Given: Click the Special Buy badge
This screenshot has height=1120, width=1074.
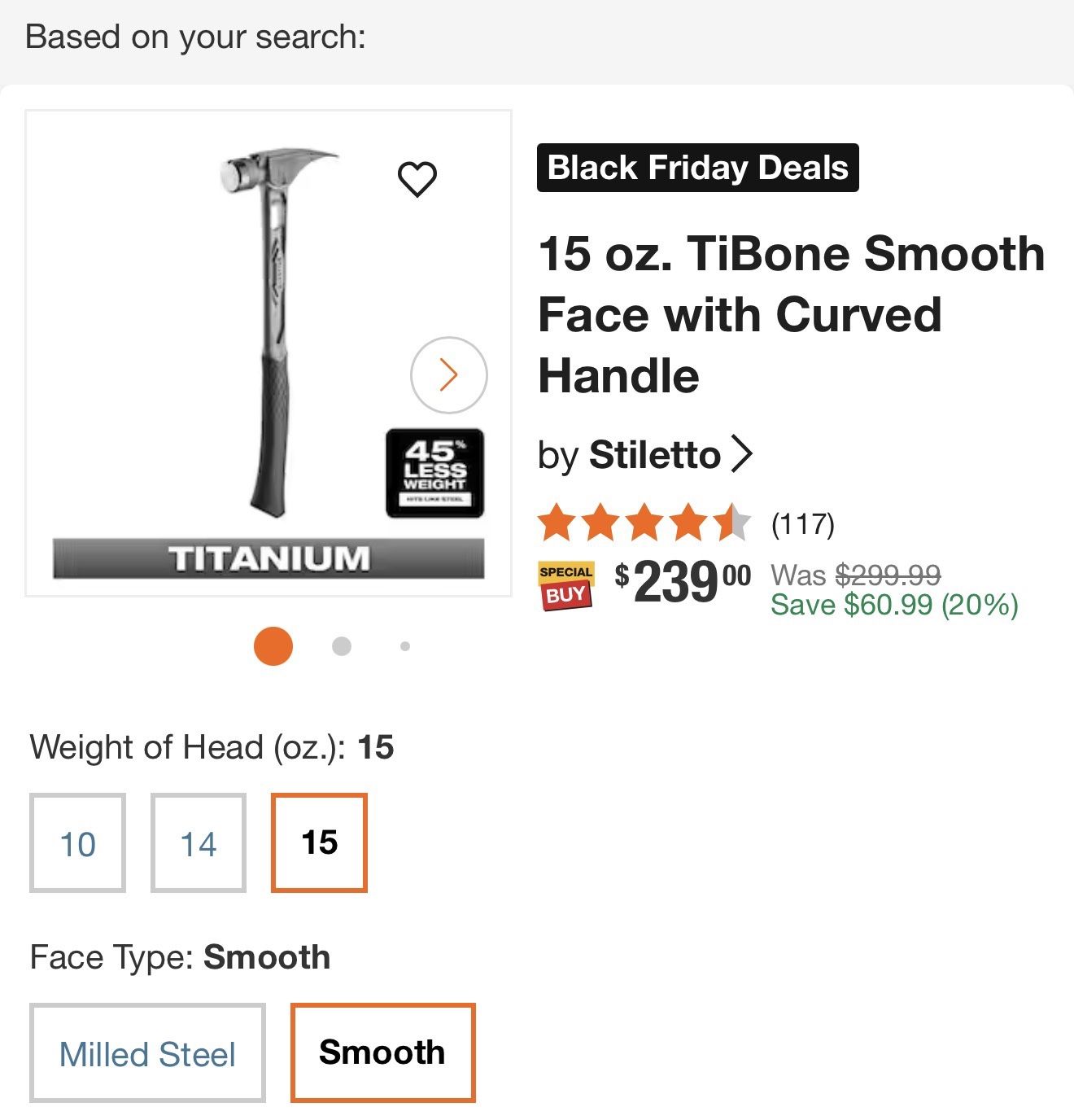Looking at the screenshot, I should click(567, 584).
